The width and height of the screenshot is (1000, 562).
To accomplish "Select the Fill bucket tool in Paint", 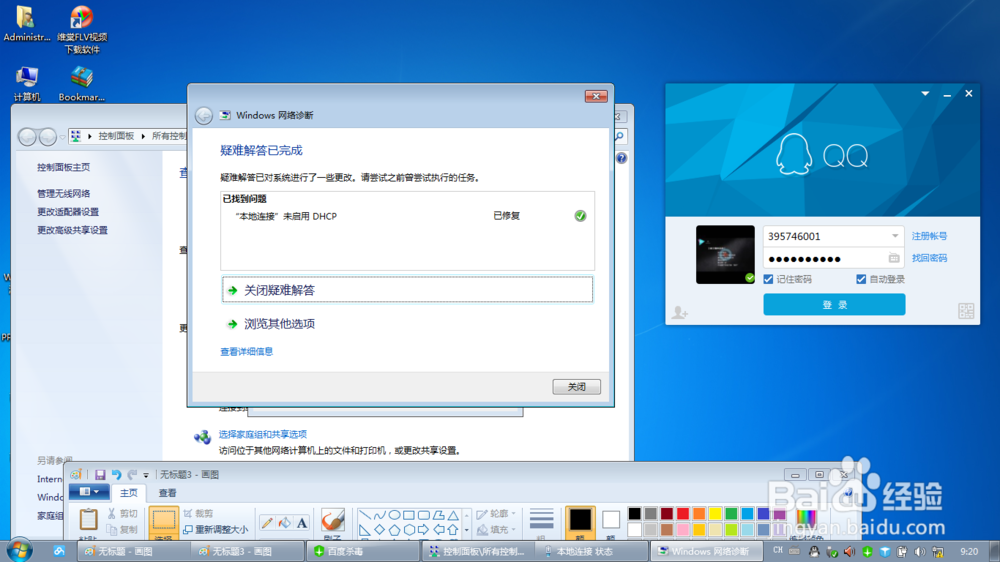I will 284,522.
